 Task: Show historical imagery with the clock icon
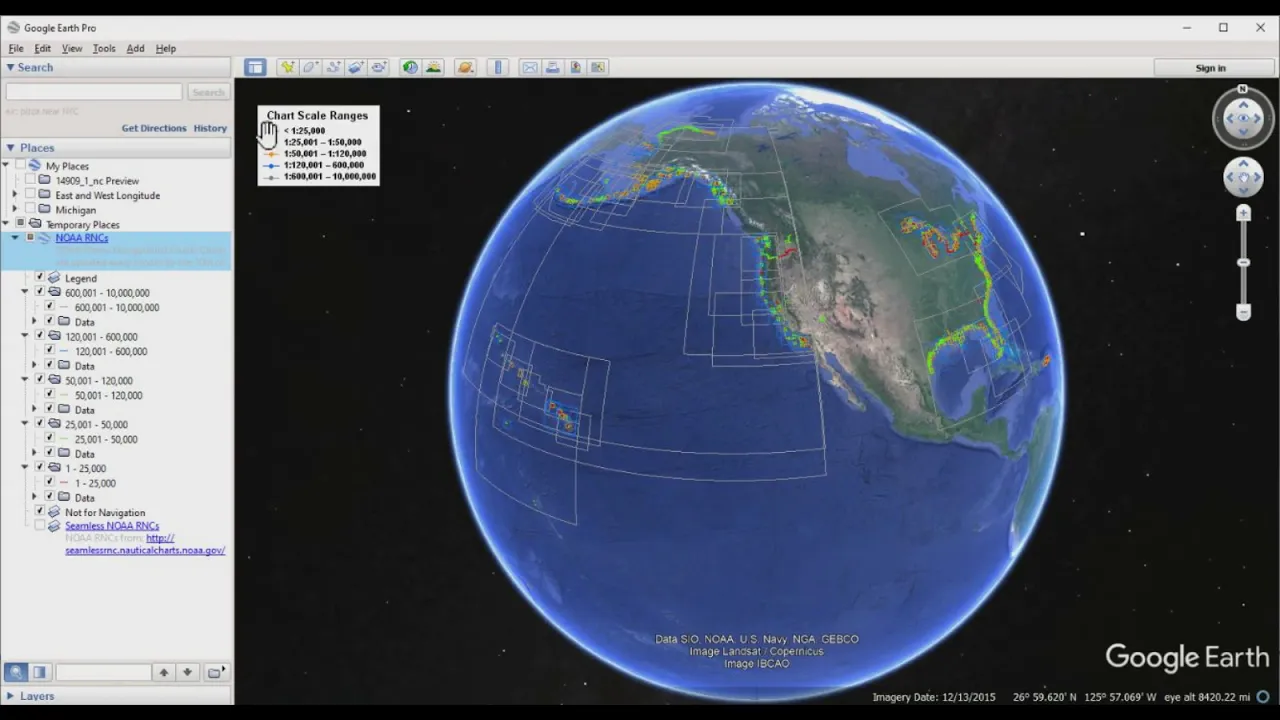410,67
